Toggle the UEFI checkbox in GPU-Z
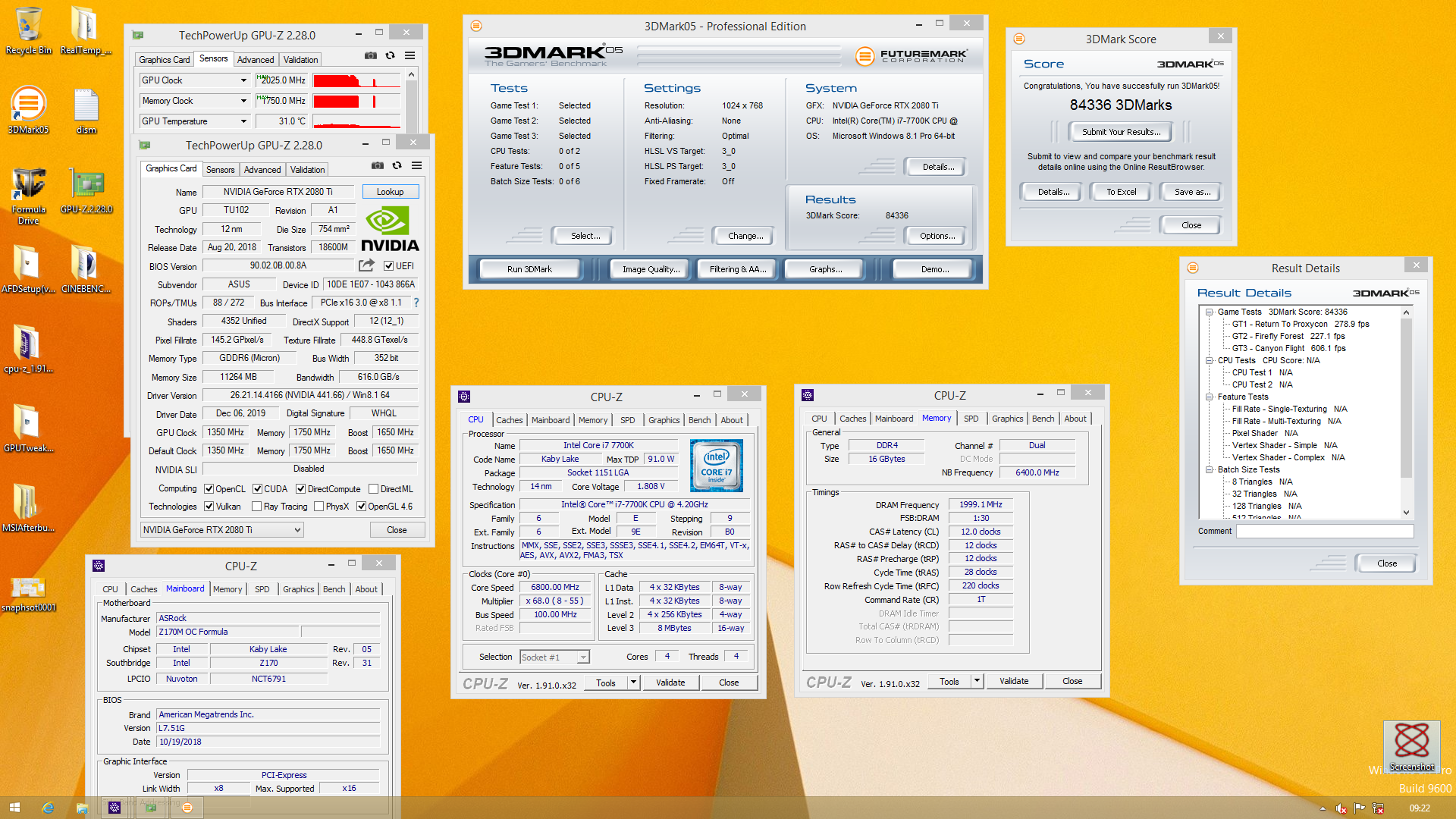 [388, 266]
